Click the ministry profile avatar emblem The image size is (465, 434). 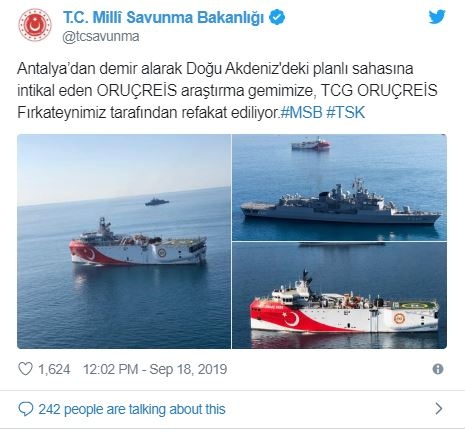[x=35, y=25]
